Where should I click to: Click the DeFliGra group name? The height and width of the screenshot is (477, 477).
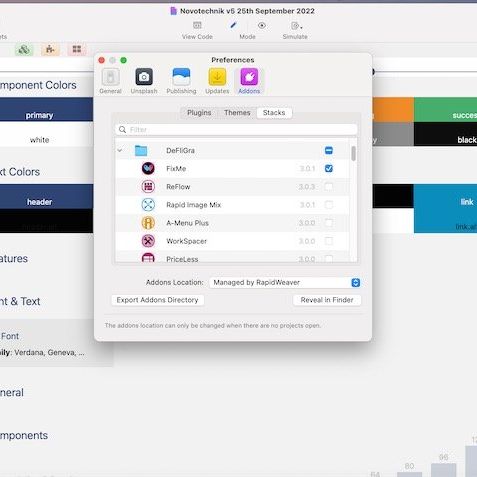(x=180, y=151)
